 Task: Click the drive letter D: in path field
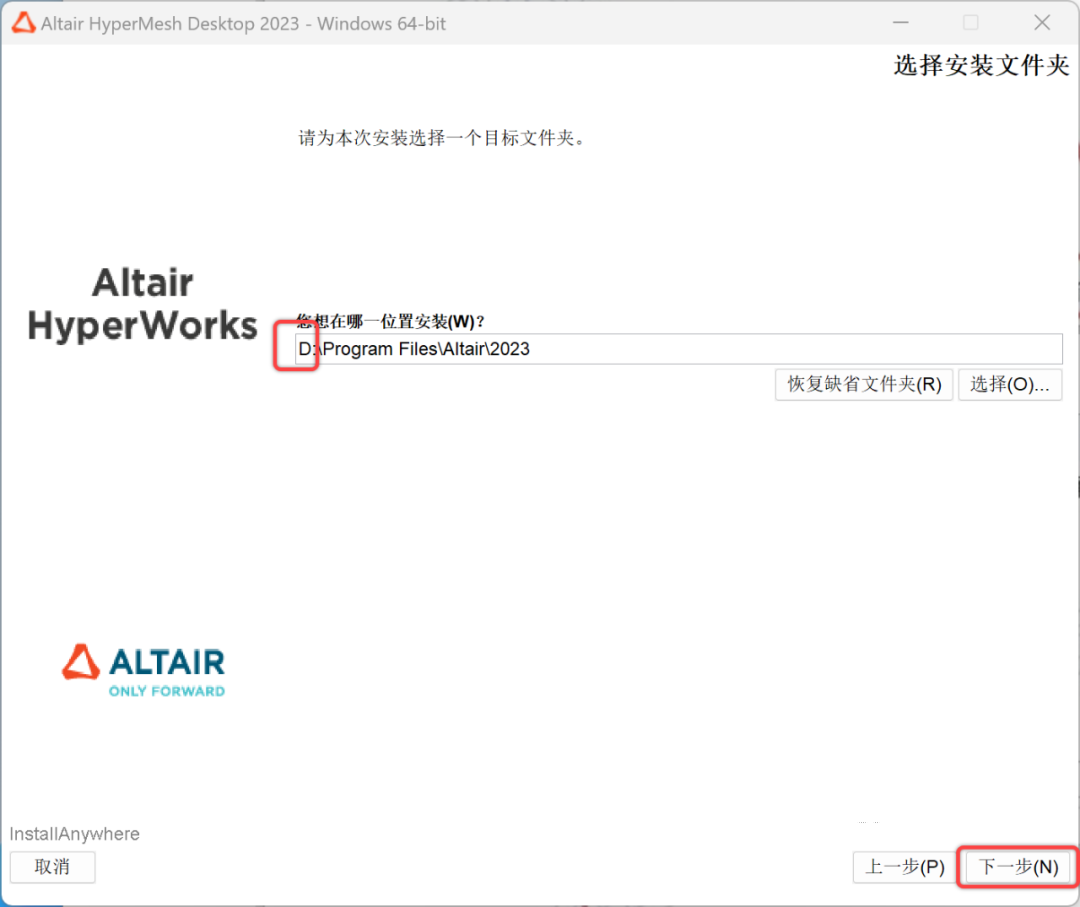point(306,349)
